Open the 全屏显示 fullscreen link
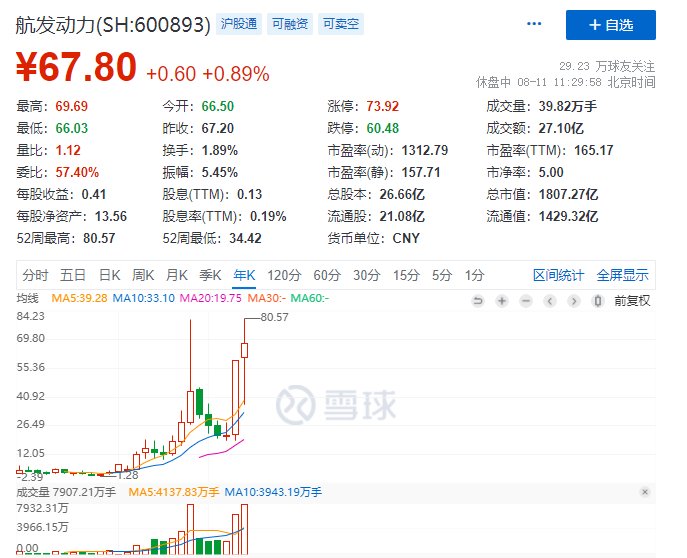This screenshot has width=687, height=558. point(623,275)
